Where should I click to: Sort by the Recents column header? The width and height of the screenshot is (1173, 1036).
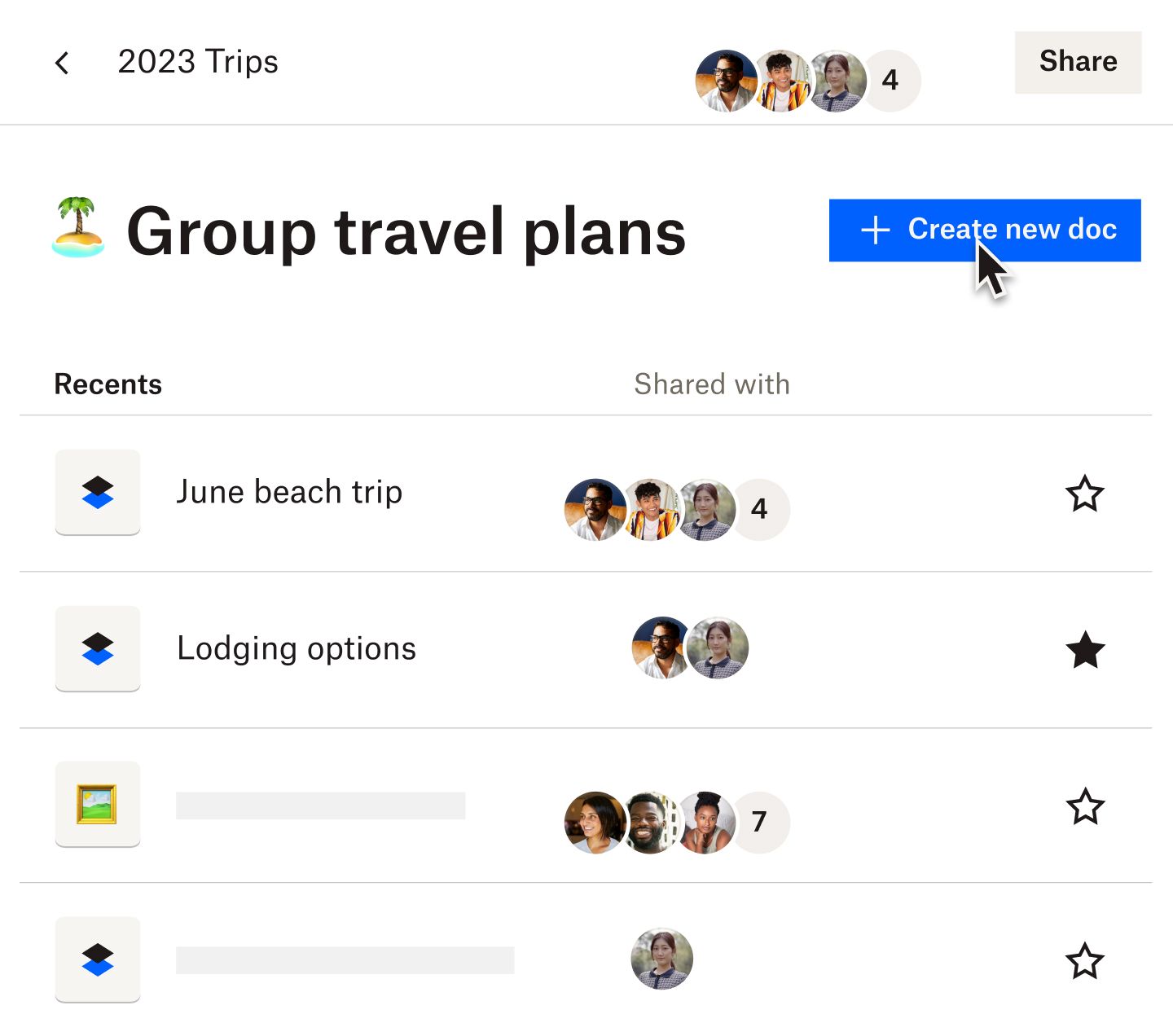click(x=108, y=384)
